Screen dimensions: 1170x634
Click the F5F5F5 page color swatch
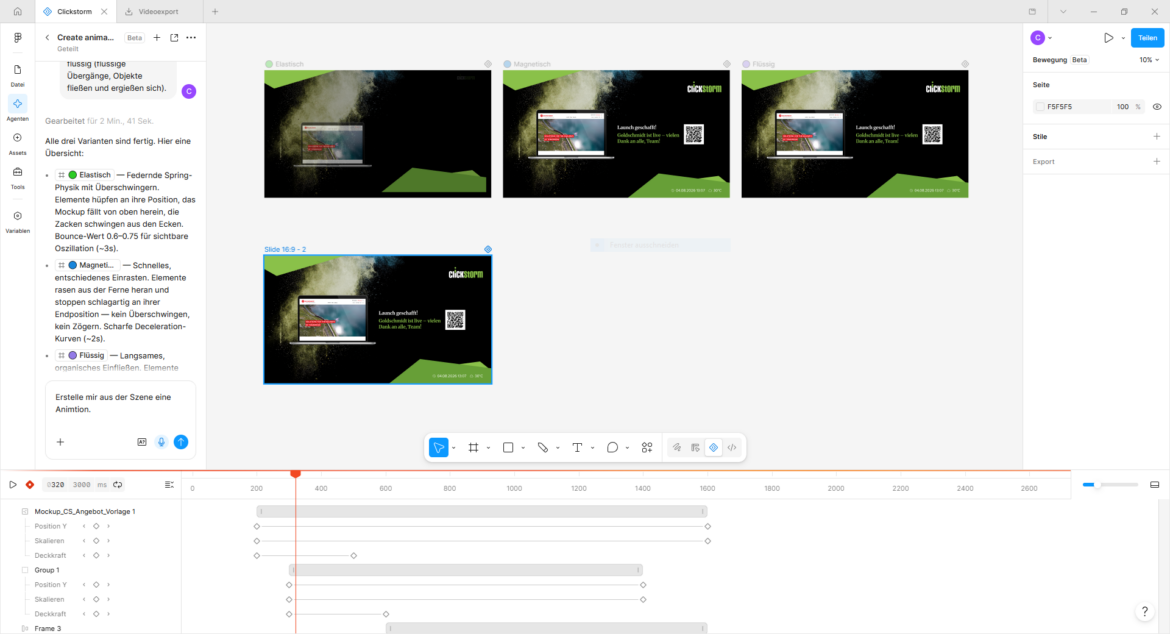[1039, 107]
